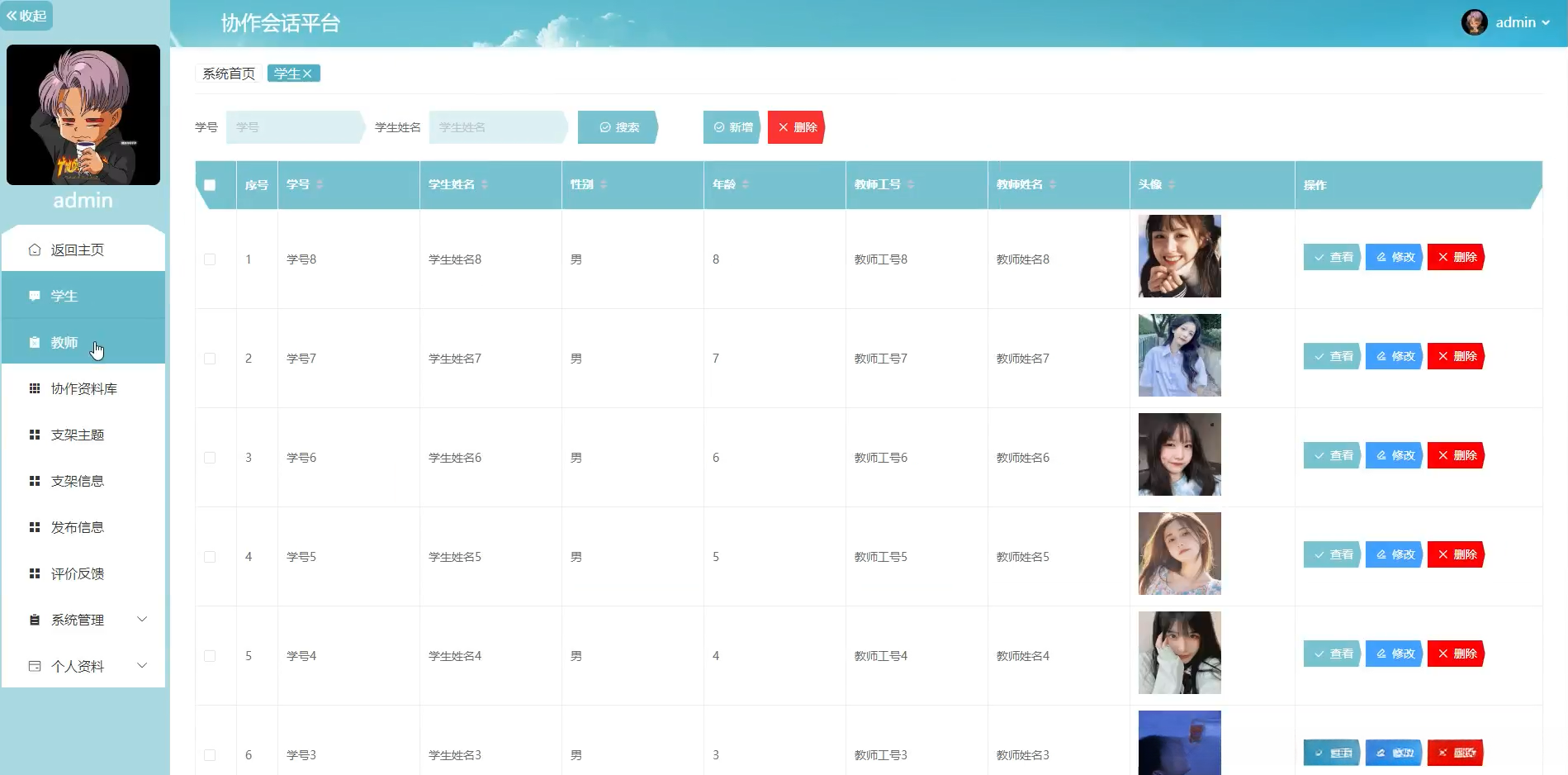1568x775 pixels.
Task: Delete row 学号7 with 删除 button
Action: point(1456,356)
